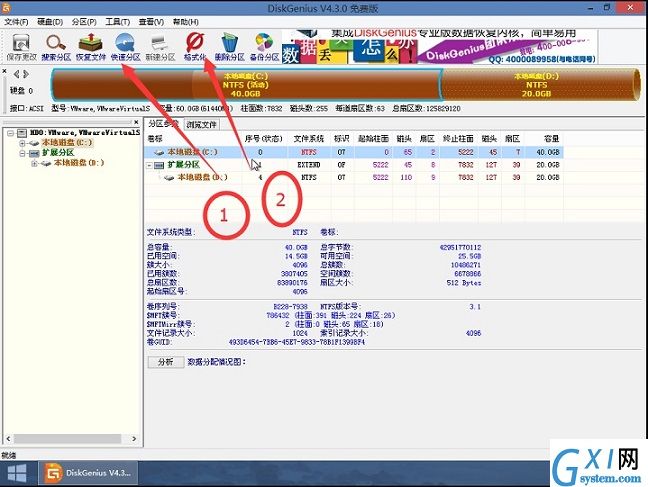Select 扩展分区 row in partition table
648x487 pixels.
(353, 165)
